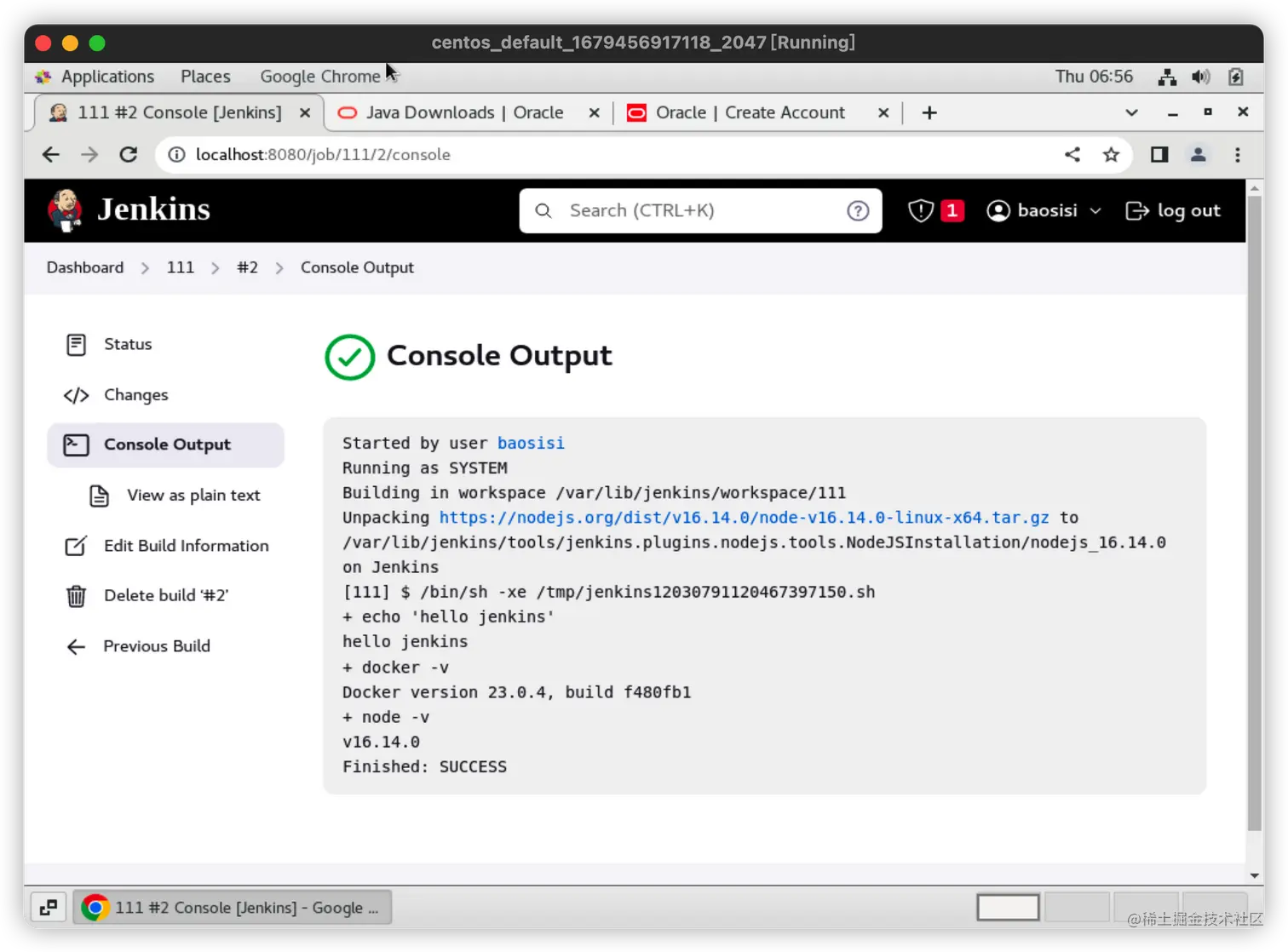Expand the tab search dropdown
The width and height of the screenshot is (1288, 952).
click(1131, 112)
